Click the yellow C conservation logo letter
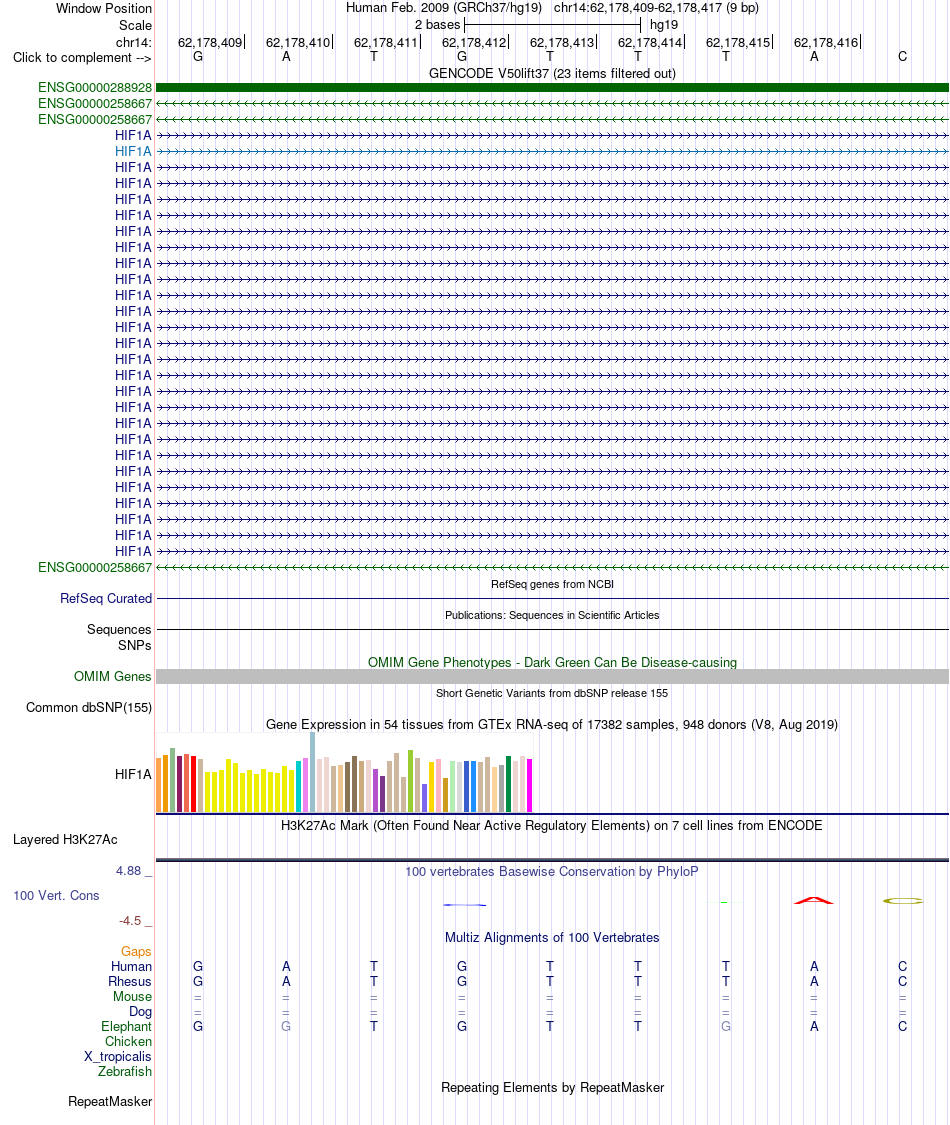 (x=903, y=901)
